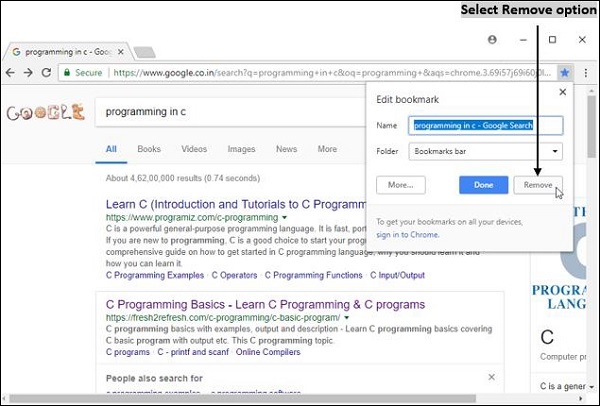600x406 pixels.
Task: Reload the current page
Action: point(46,73)
